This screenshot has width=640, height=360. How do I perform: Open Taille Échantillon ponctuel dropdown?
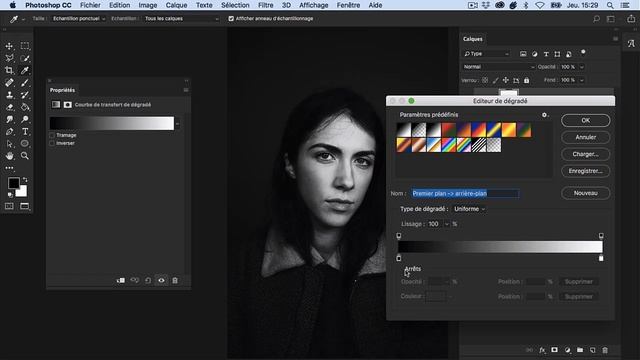coord(78,19)
